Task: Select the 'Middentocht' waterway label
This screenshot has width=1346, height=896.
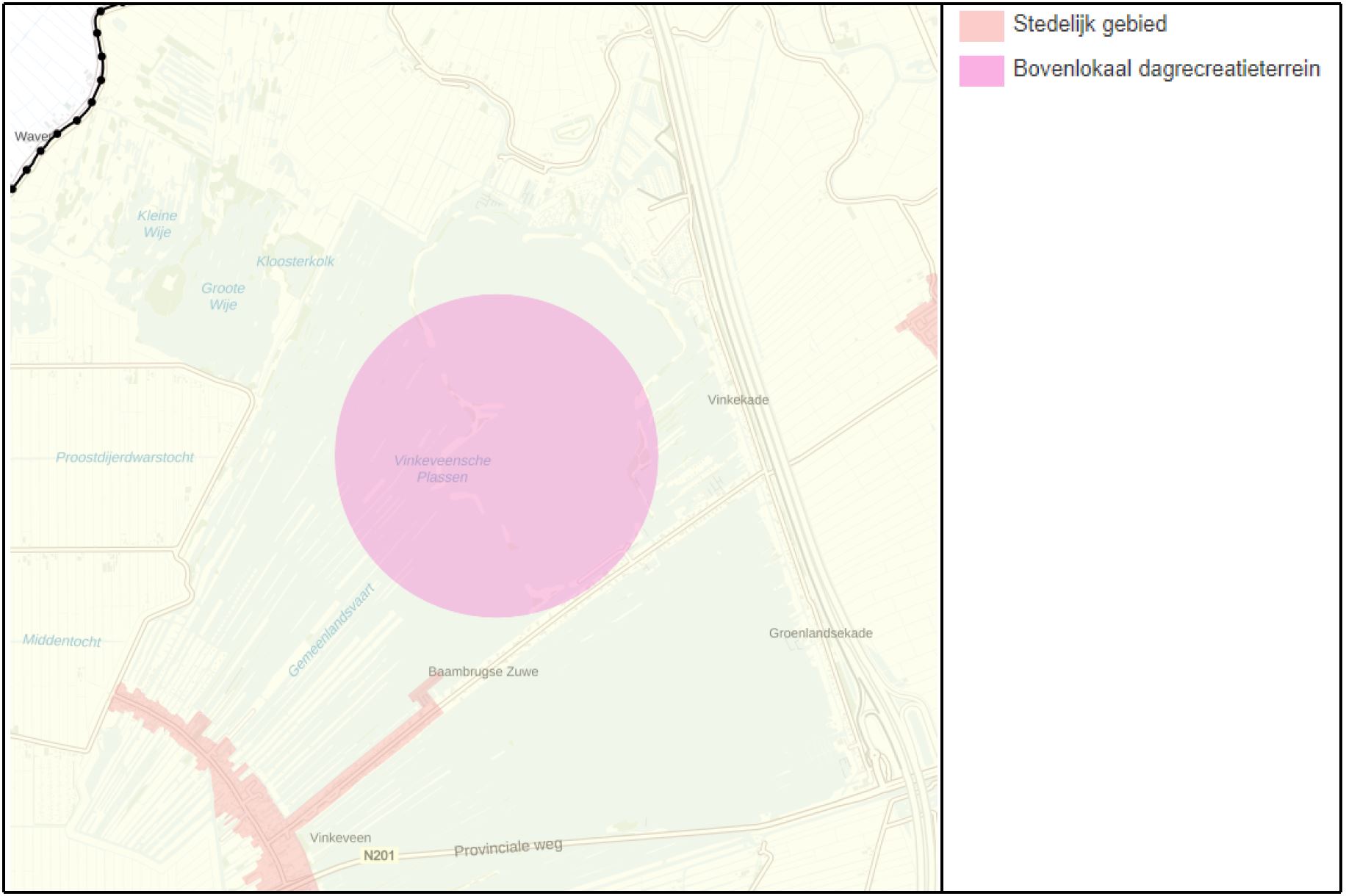Action: pos(62,640)
